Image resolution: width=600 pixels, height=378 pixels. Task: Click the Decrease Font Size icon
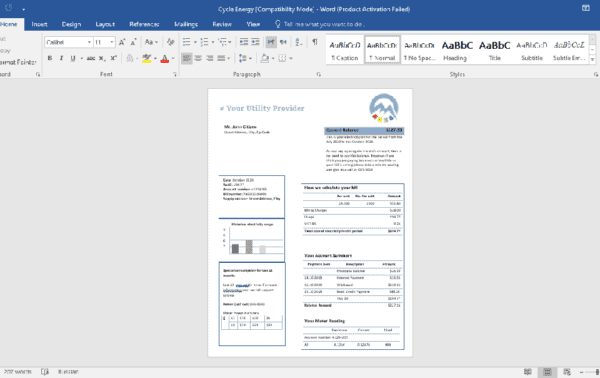pos(133,42)
